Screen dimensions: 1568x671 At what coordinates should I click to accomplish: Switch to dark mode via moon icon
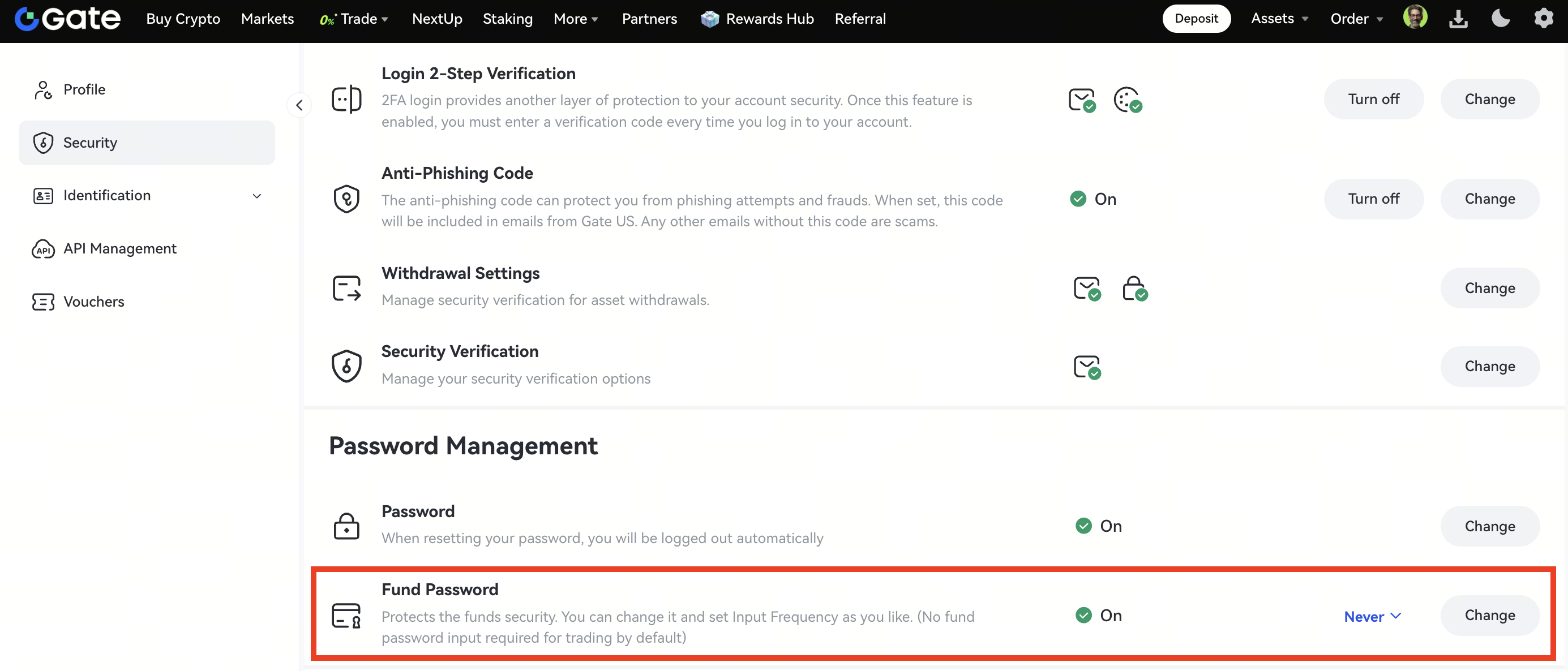(1501, 19)
